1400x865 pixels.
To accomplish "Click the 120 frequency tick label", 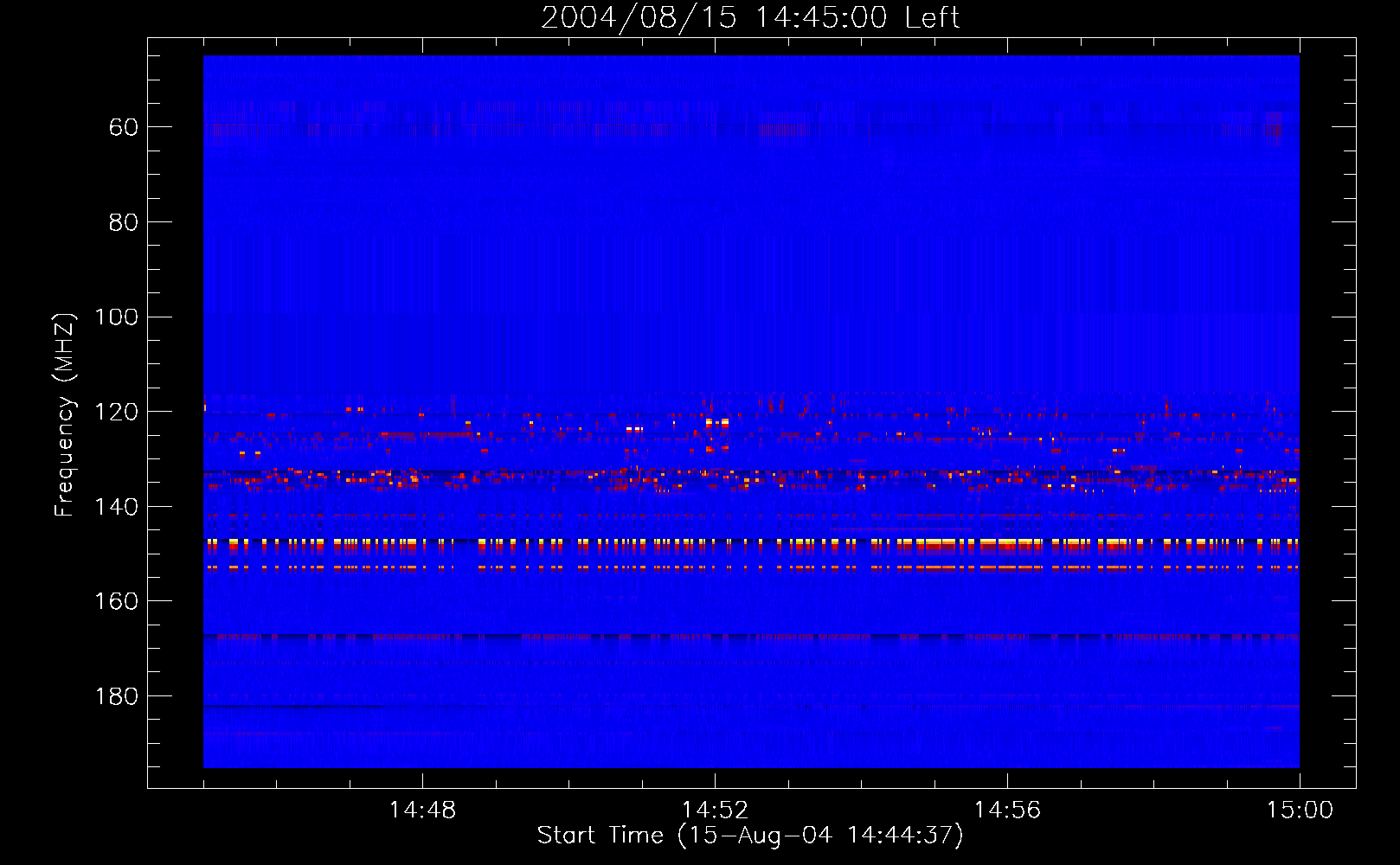I will click(116, 413).
